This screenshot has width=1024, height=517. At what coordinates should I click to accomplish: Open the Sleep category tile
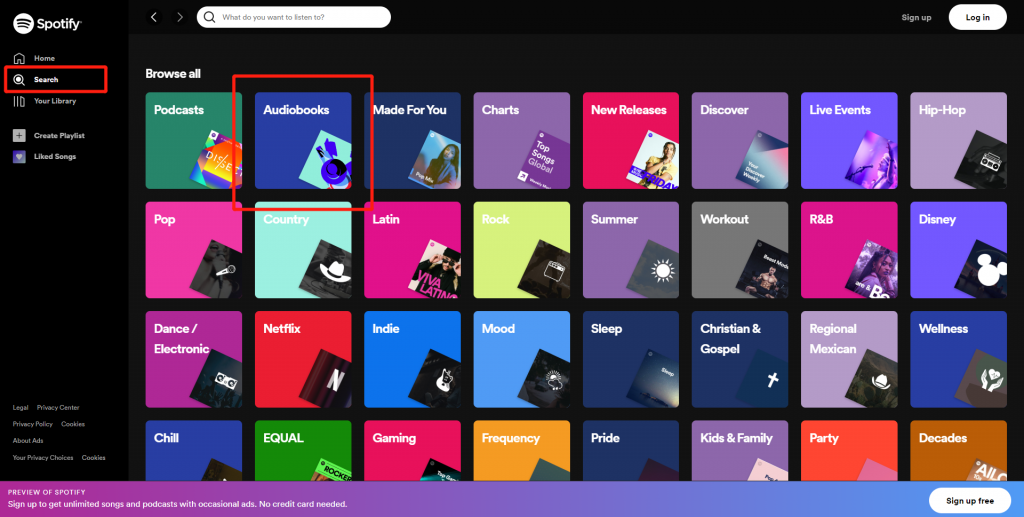[631, 359]
